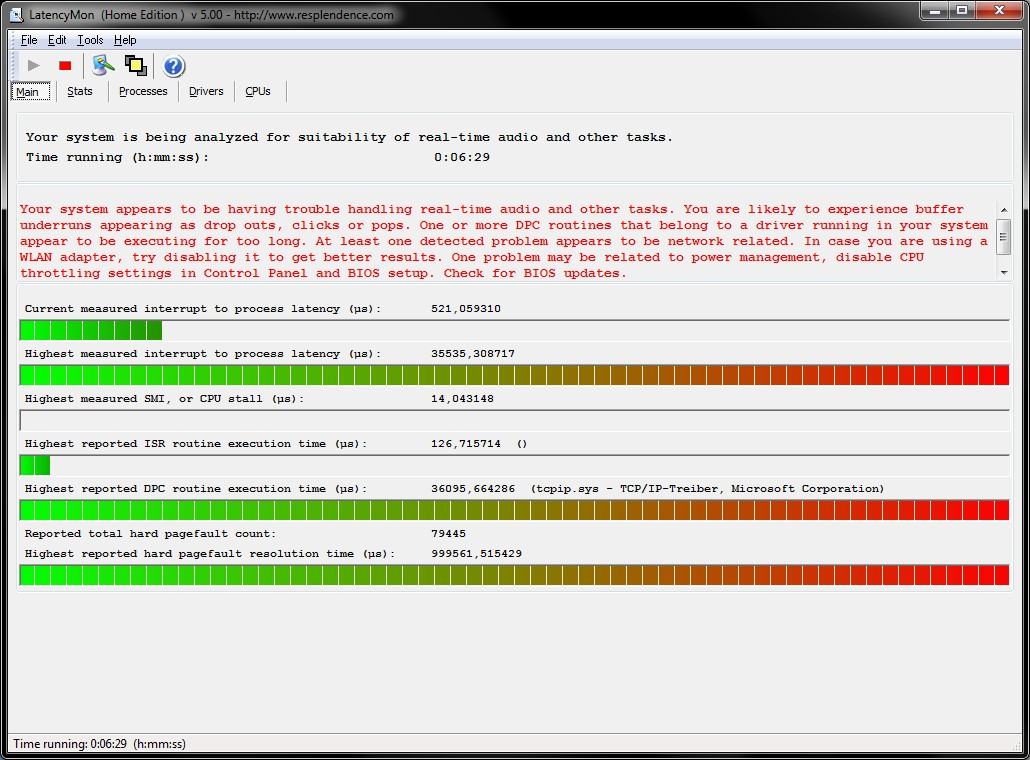Open the blue question mark help icon
This screenshot has height=760, width=1030.
(174, 66)
